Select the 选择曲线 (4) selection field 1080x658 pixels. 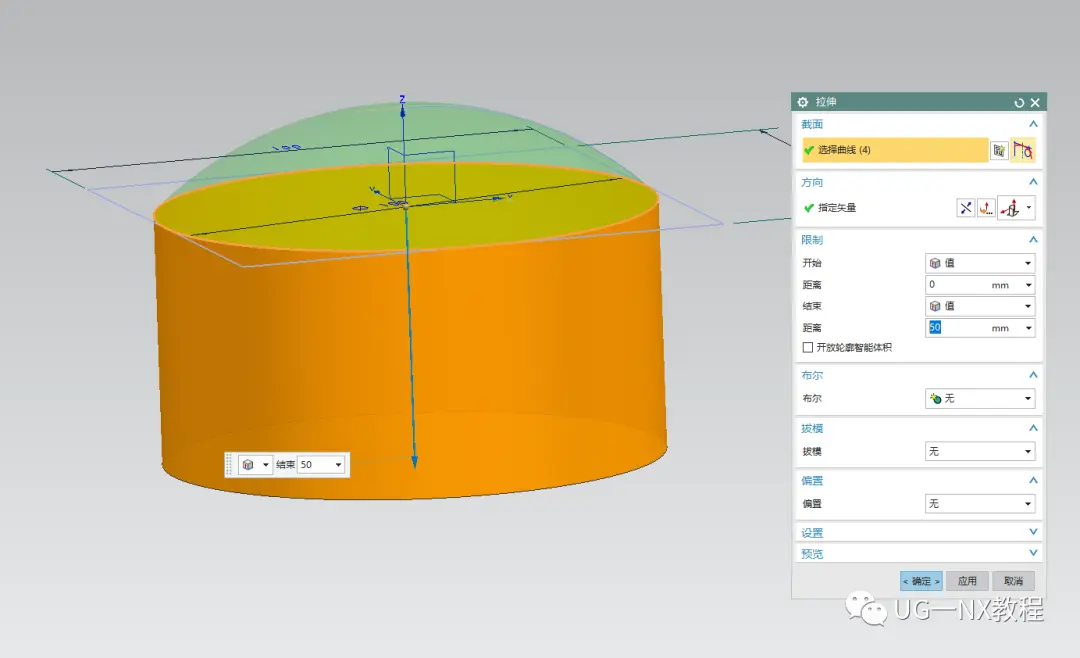click(895, 150)
